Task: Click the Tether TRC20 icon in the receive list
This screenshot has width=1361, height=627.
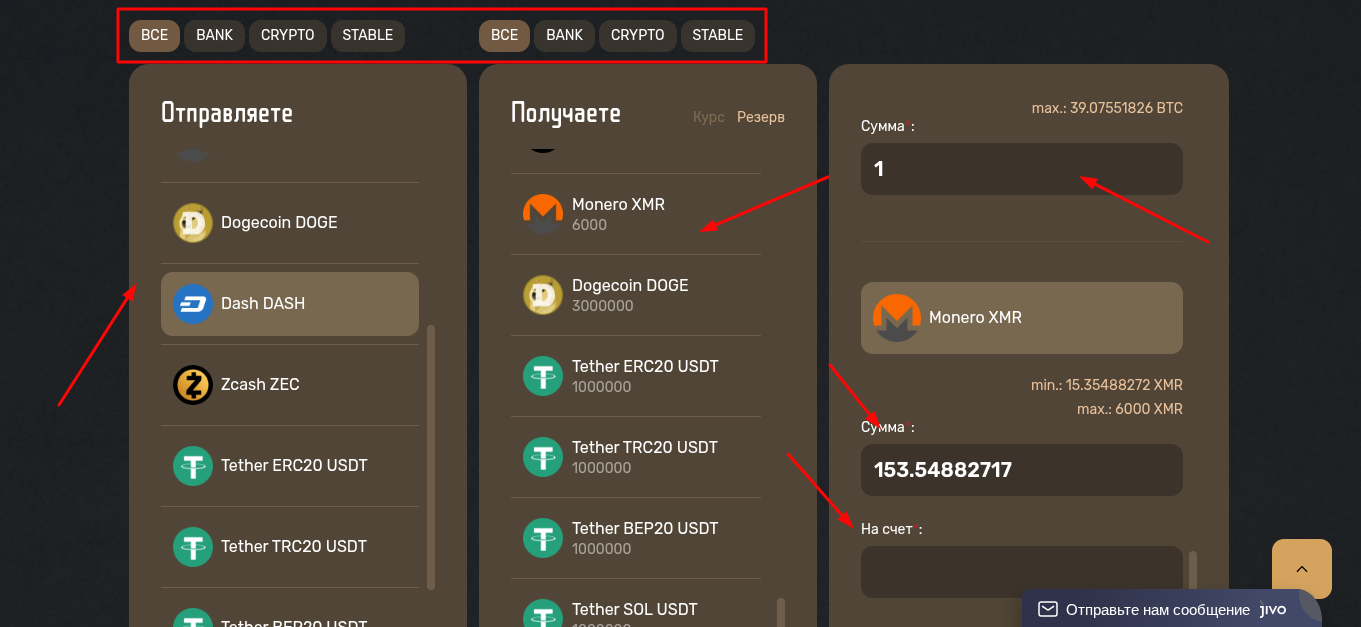Action: tap(543, 457)
